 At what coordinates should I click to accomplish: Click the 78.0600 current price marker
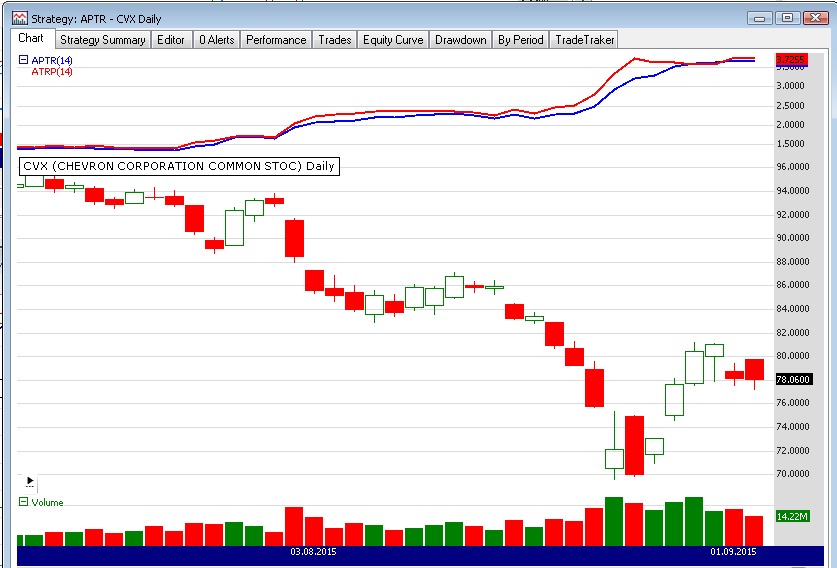click(x=795, y=379)
